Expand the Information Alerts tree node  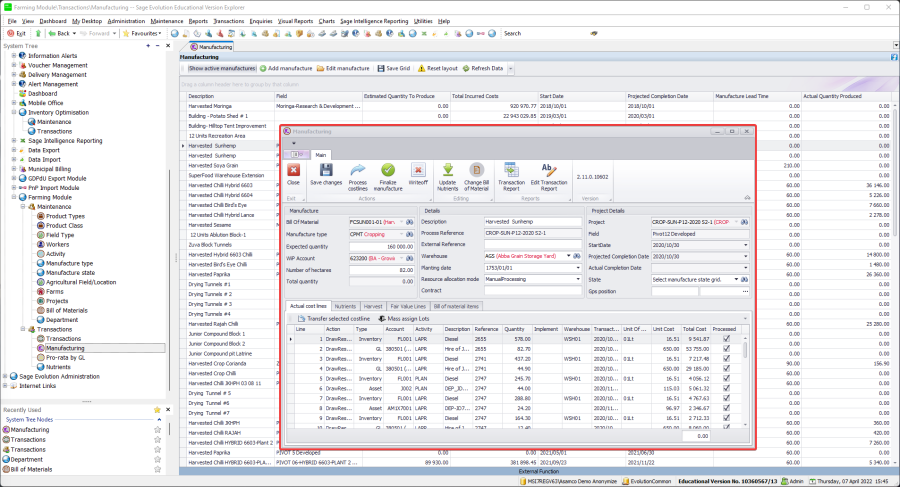tap(14, 56)
